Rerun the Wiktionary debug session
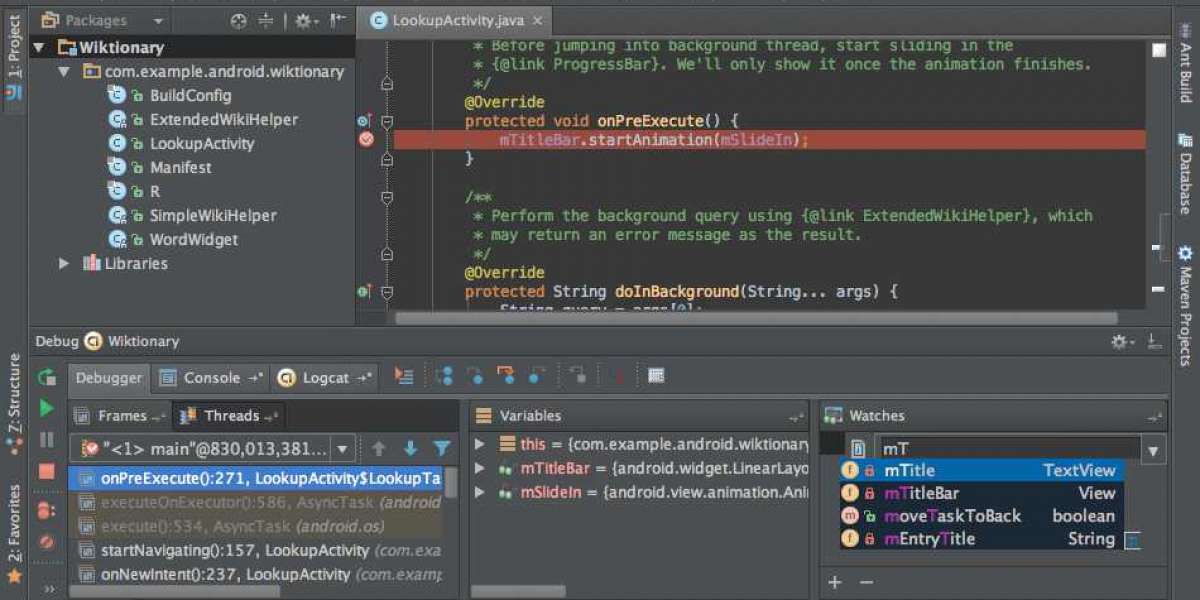This screenshot has height=600, width=1200. pyautogui.click(x=46, y=378)
